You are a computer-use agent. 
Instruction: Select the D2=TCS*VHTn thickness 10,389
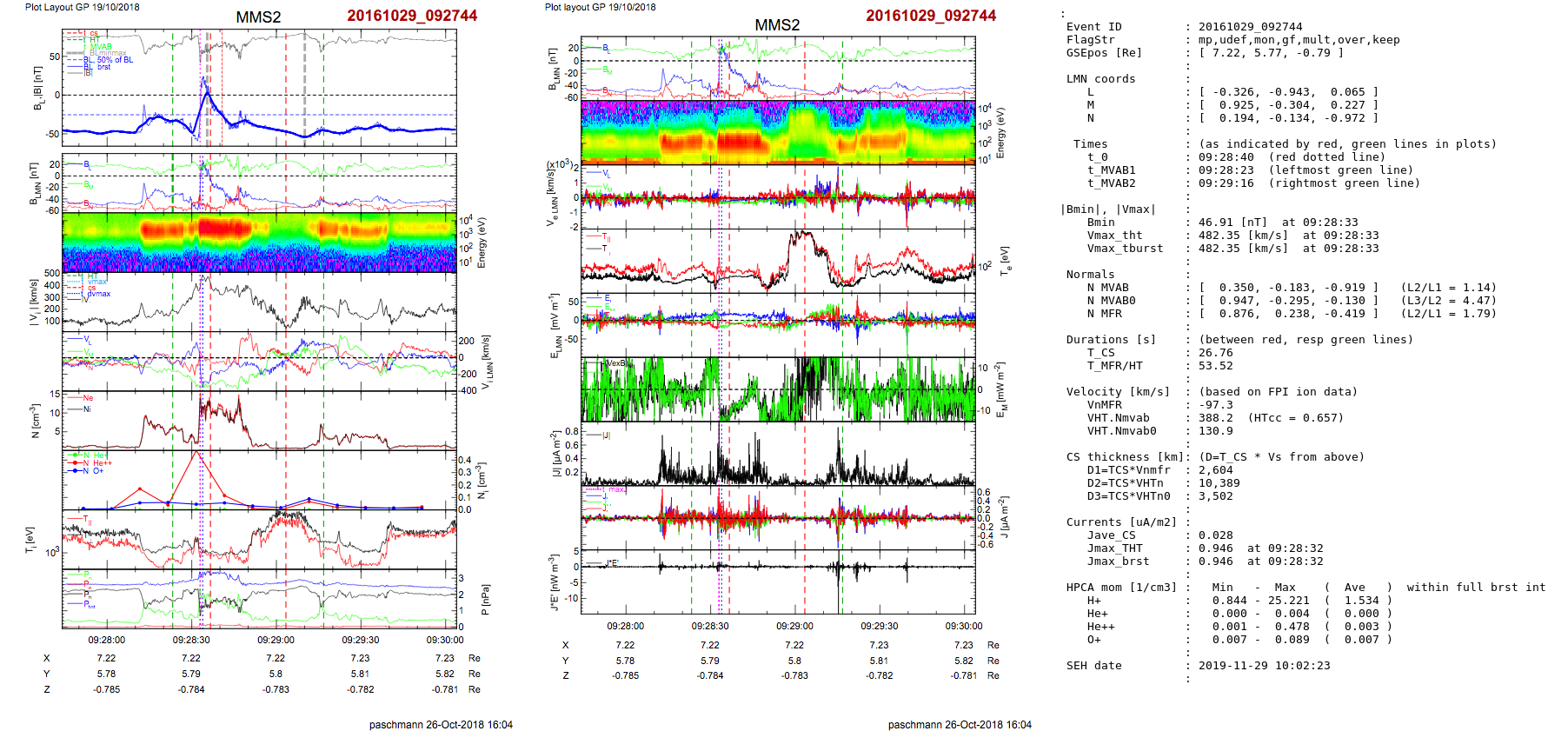(1219, 483)
